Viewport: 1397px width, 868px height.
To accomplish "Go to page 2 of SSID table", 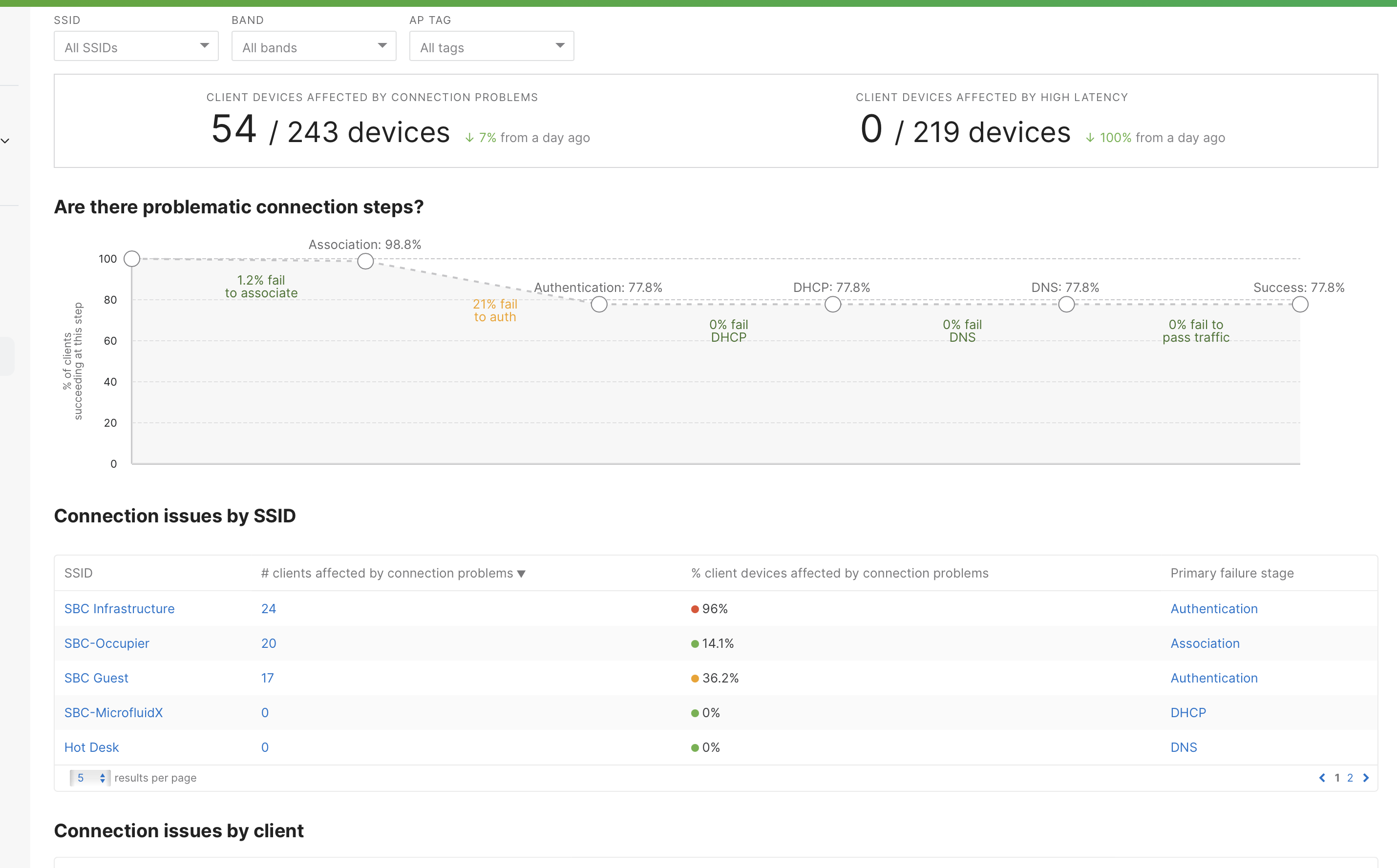I will coord(1350,778).
